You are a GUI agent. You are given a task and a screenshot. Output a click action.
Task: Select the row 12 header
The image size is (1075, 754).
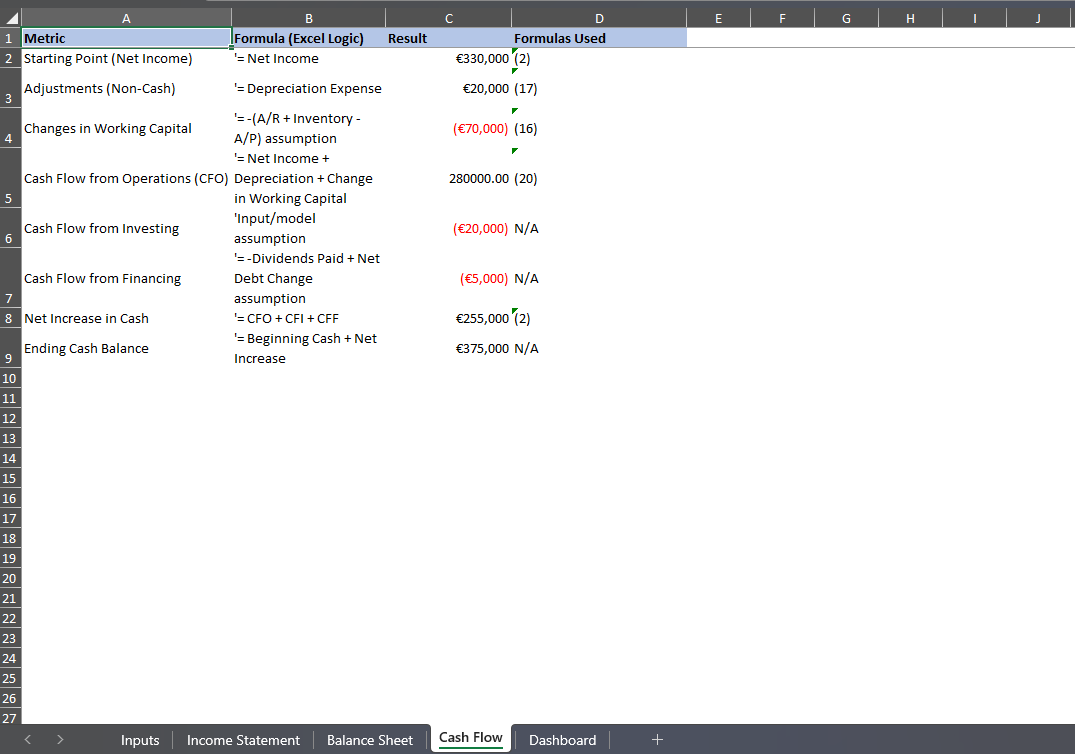[10, 418]
